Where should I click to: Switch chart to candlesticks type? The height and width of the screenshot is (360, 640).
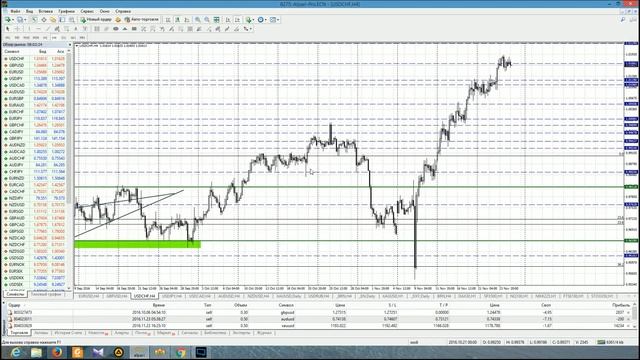tap(177, 20)
